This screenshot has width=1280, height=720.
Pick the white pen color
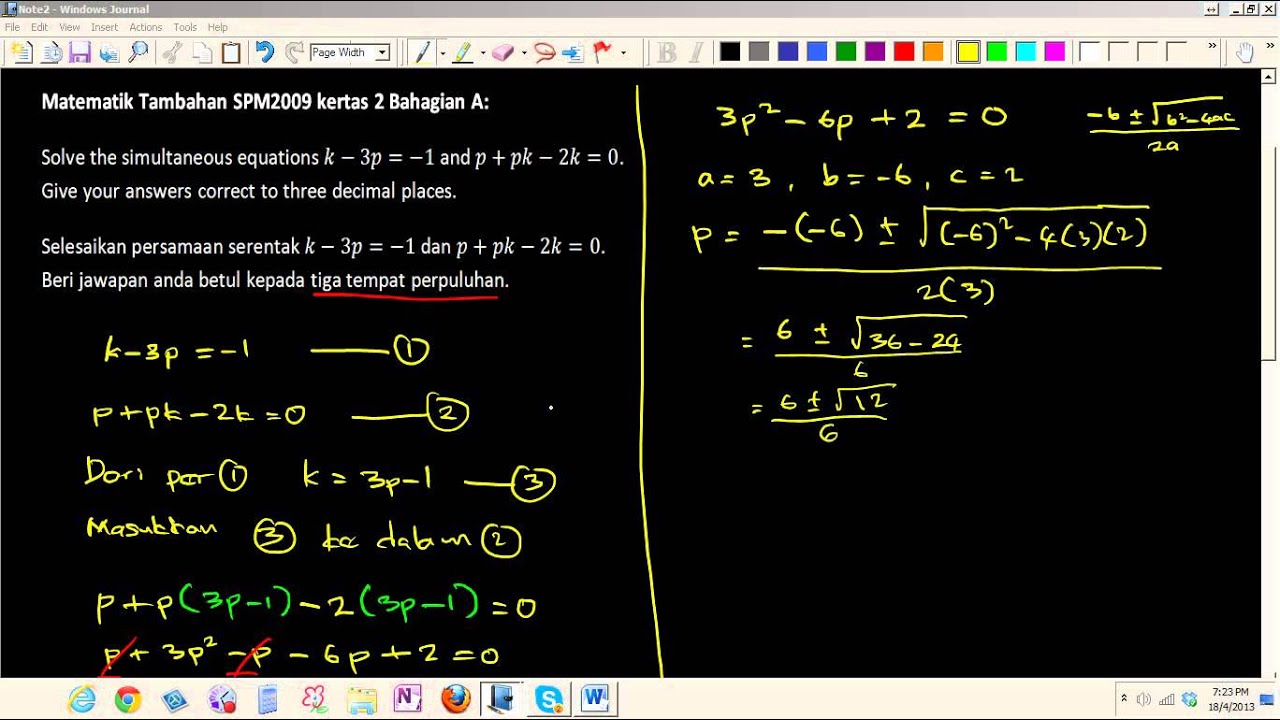1089,52
